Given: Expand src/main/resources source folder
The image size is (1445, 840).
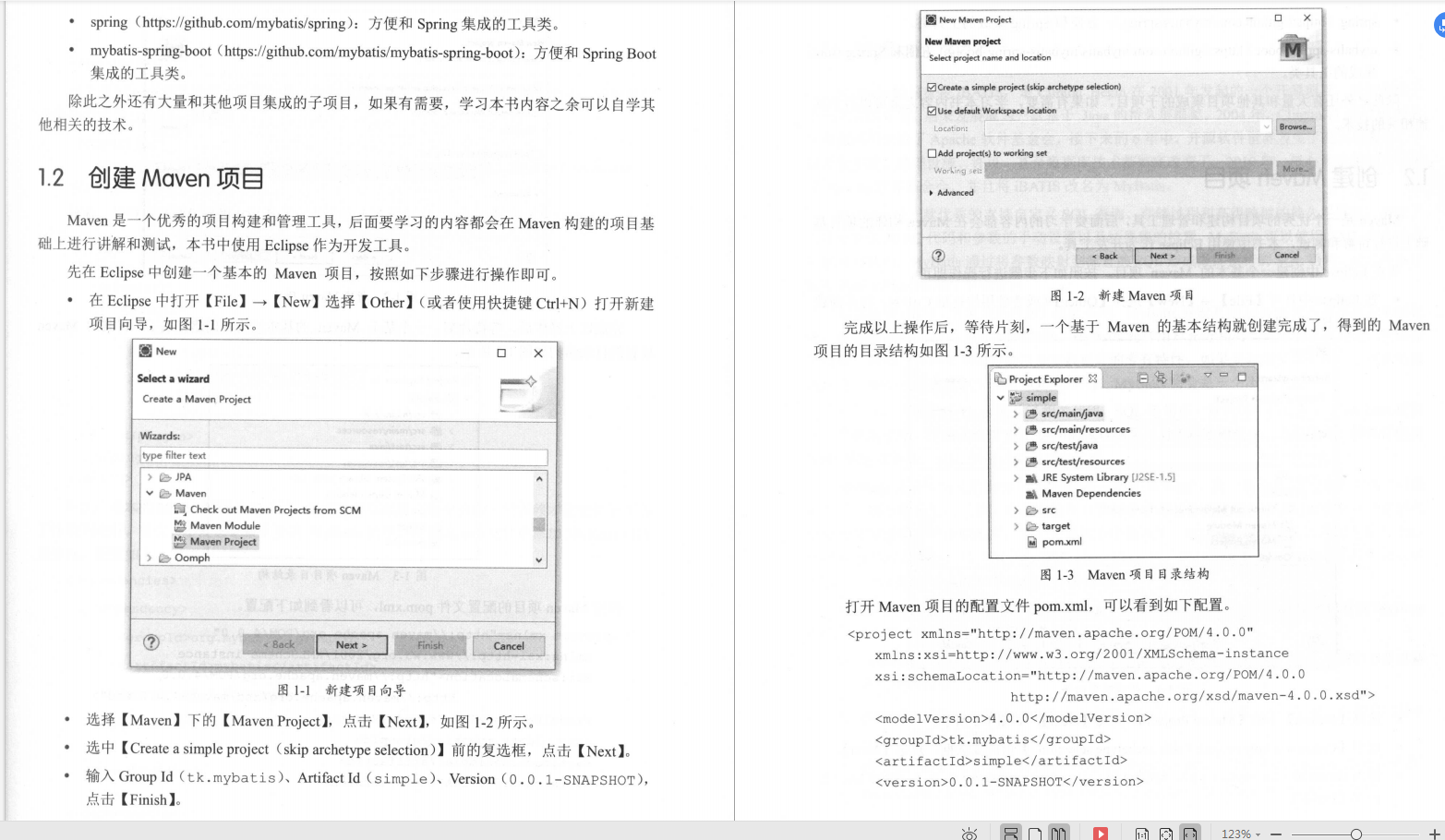Looking at the screenshot, I should pyautogui.click(x=1016, y=429).
